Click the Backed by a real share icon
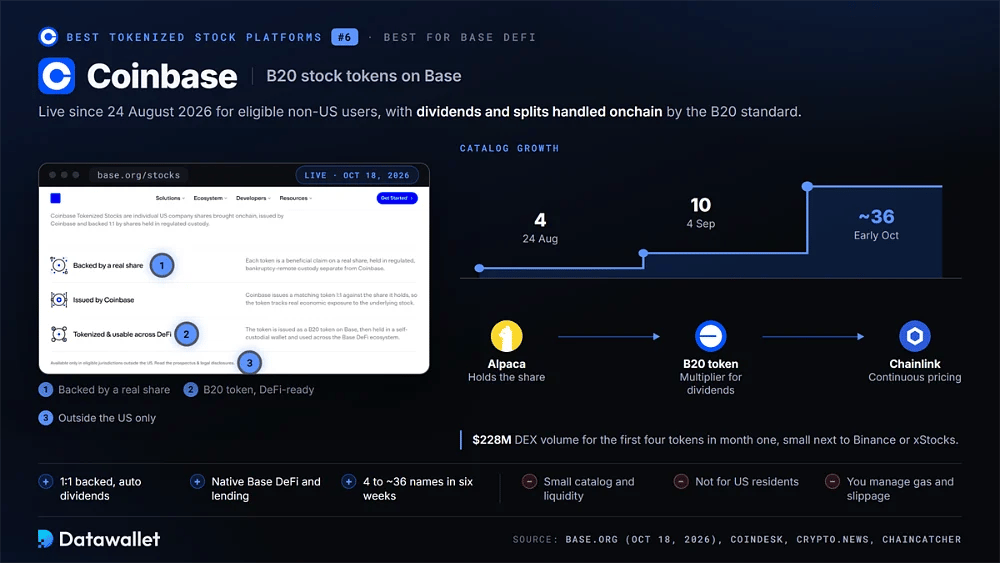The height and width of the screenshot is (563, 1000). coord(59,265)
